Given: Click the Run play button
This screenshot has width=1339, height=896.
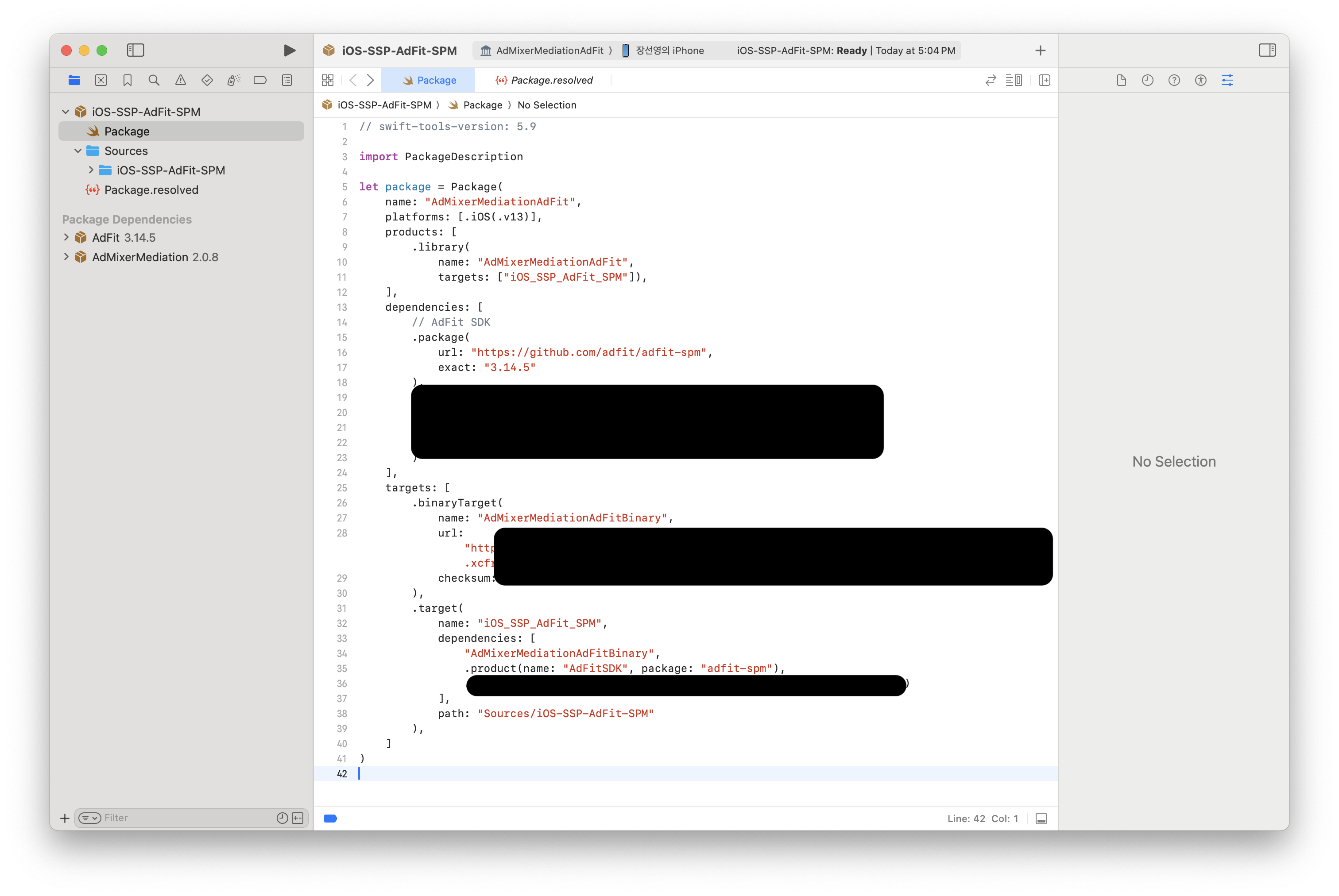Looking at the screenshot, I should click(289, 50).
